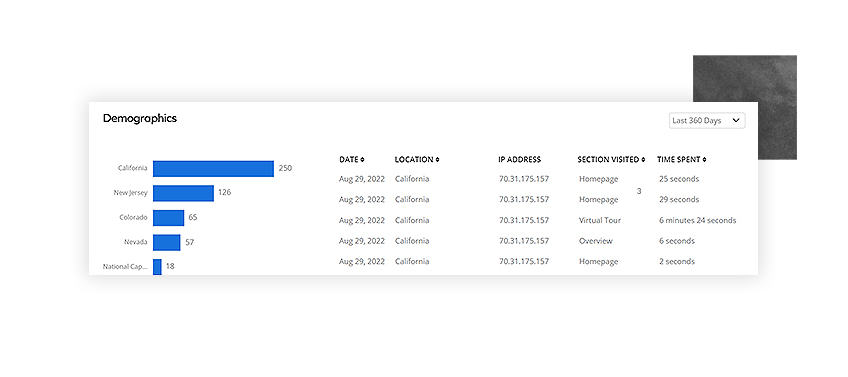
Task: Click the Colorado bar in chart
Action: pyautogui.click(x=168, y=218)
